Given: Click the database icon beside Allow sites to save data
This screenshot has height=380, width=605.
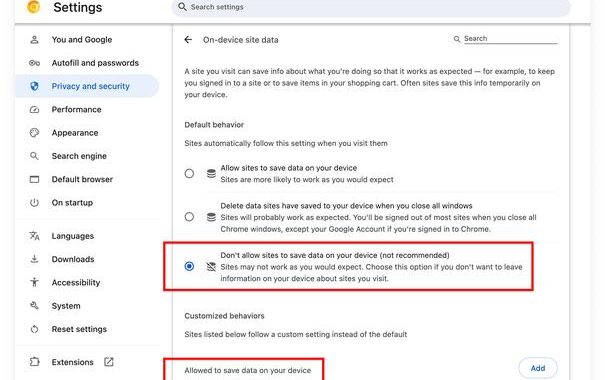Looking at the screenshot, I should click(x=211, y=174).
